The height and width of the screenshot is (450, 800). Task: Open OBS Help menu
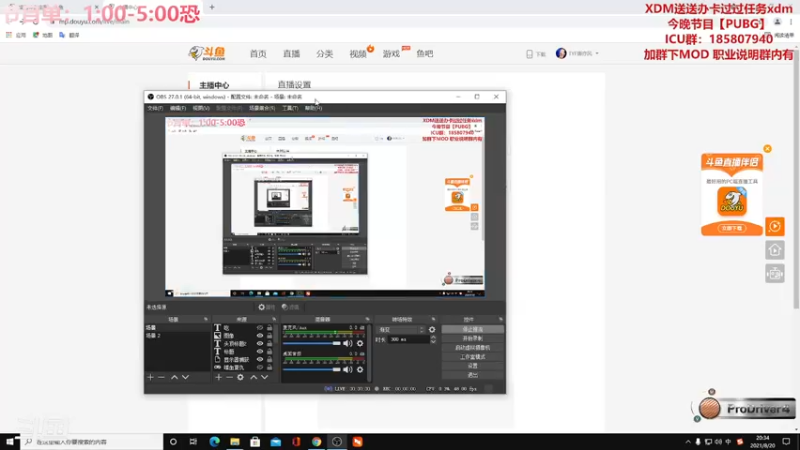313,108
